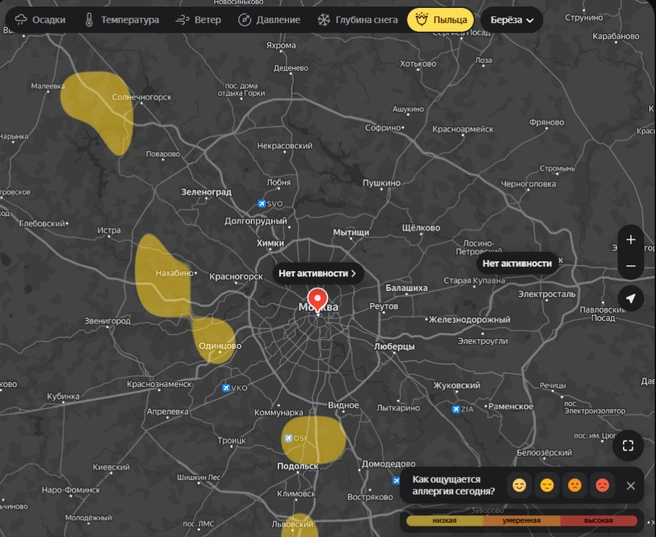Open the 'Нет активности' popup over Moscow
656x537 pixels.
click(x=317, y=274)
